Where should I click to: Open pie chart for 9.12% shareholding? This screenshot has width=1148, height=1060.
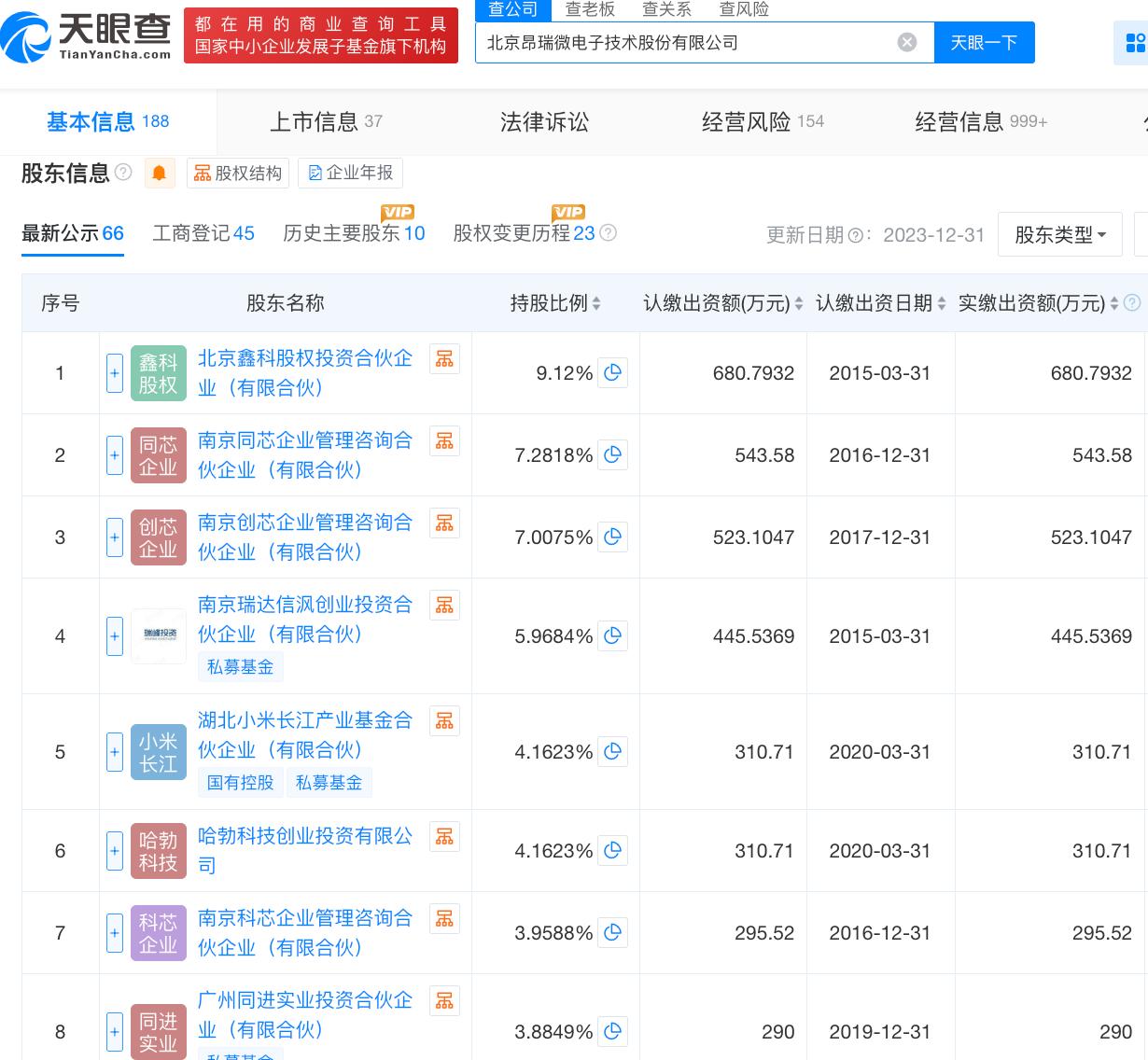(612, 373)
